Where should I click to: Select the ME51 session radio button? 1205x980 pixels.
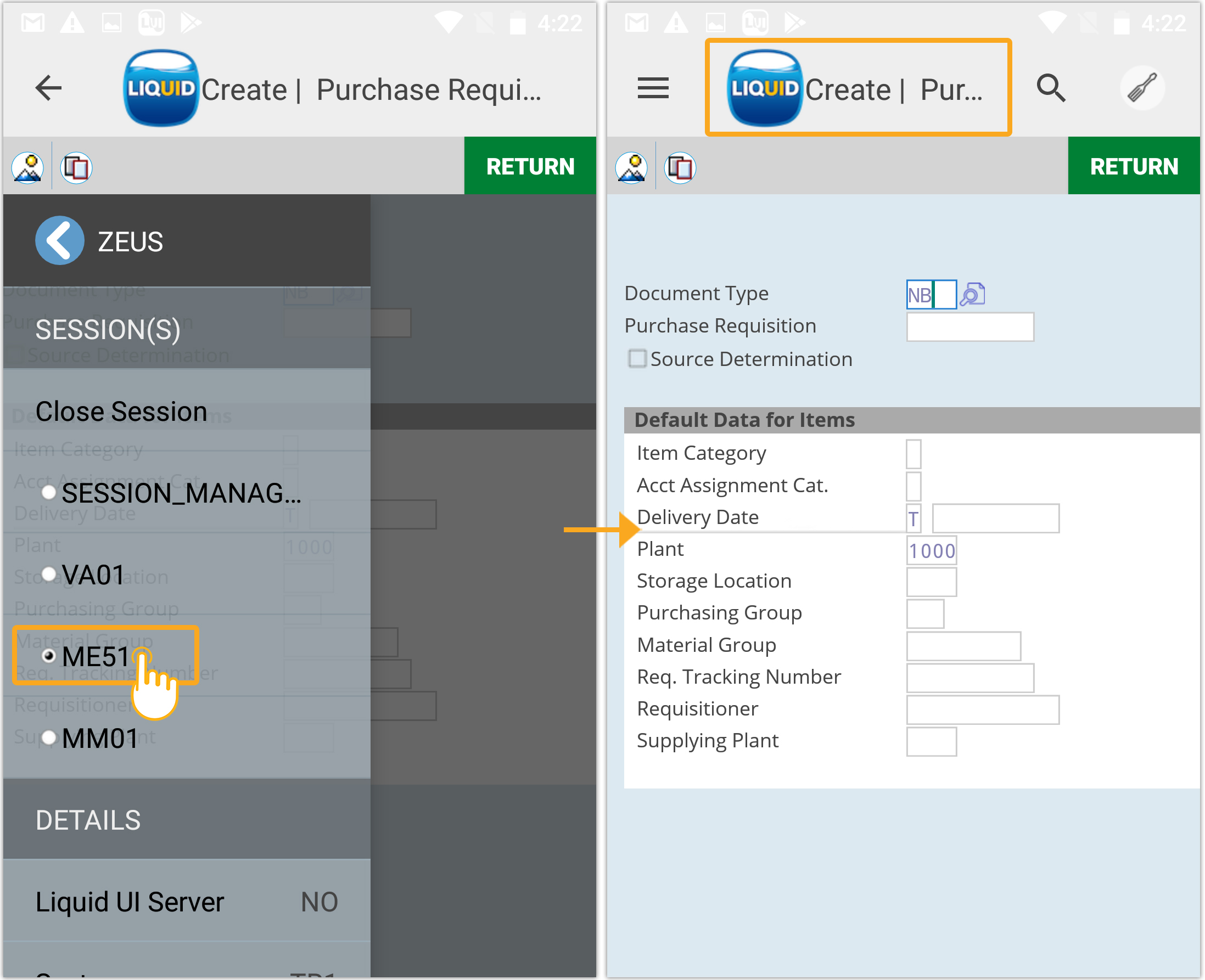49,656
